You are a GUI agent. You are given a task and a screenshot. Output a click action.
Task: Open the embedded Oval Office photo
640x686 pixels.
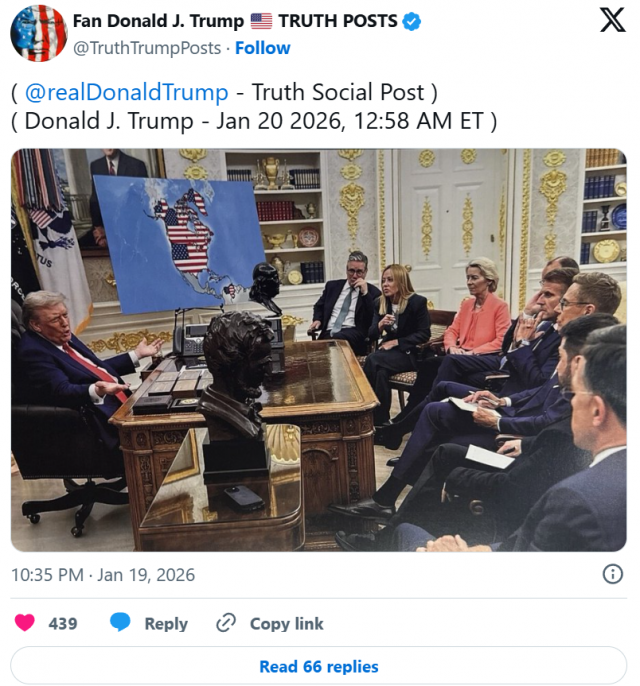(x=318, y=350)
